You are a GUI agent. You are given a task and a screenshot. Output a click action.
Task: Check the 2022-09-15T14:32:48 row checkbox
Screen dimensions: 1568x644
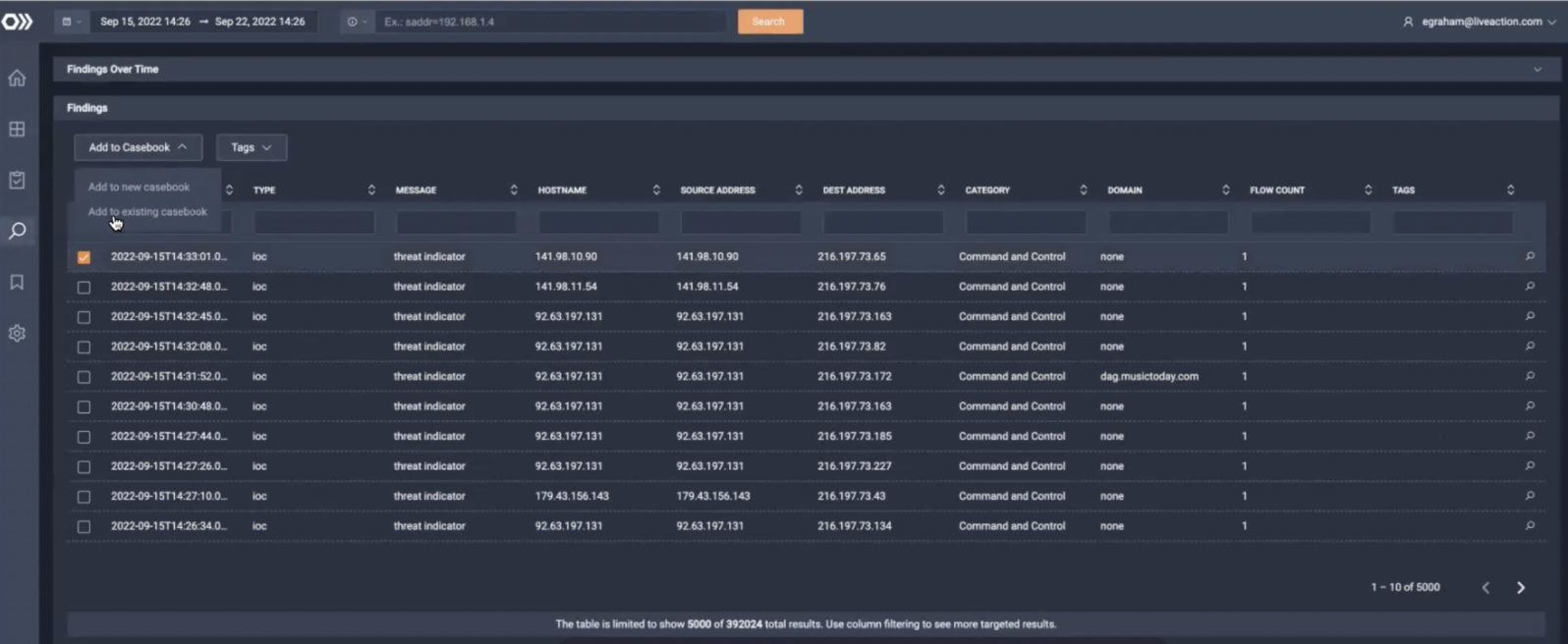pos(84,288)
